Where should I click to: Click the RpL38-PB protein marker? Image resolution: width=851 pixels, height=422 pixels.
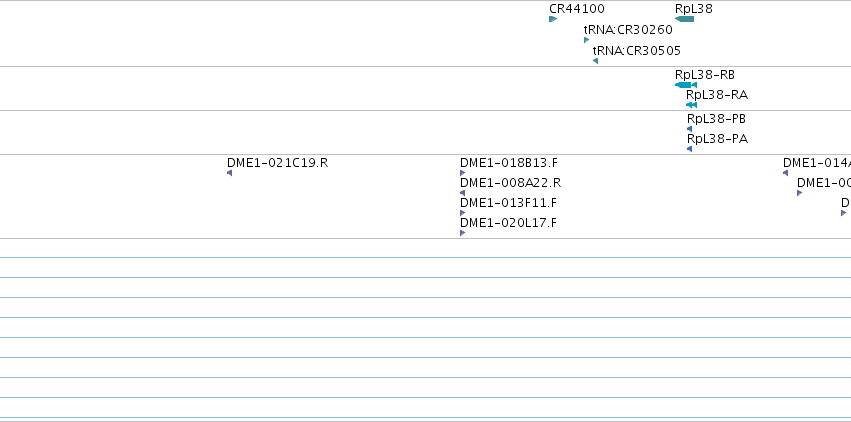(x=689, y=129)
